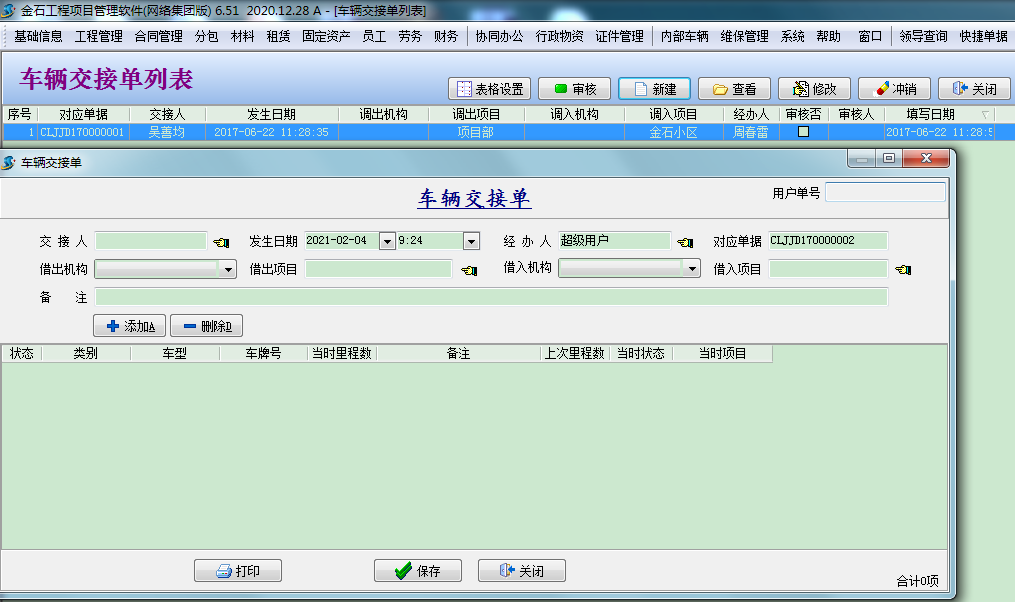Open the 发生日期 date picker dropdown

click(387, 241)
